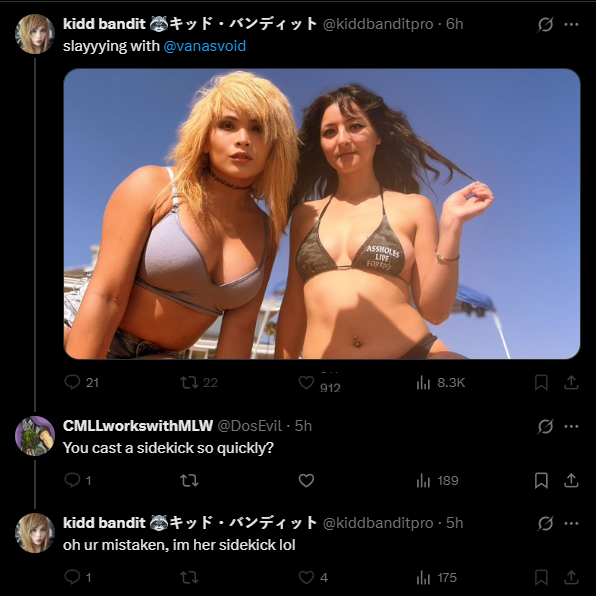Like the reply from @DosEvil

pyautogui.click(x=306, y=480)
